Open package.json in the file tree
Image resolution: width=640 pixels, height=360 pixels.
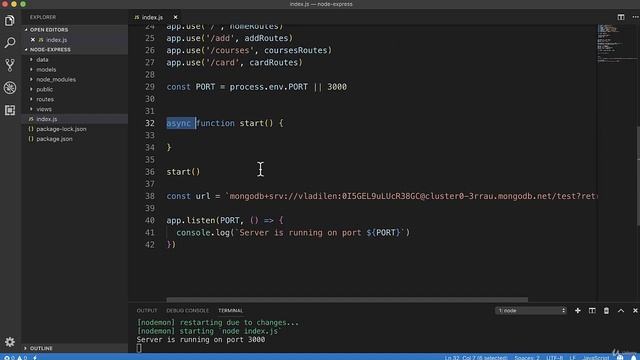click(x=54, y=139)
